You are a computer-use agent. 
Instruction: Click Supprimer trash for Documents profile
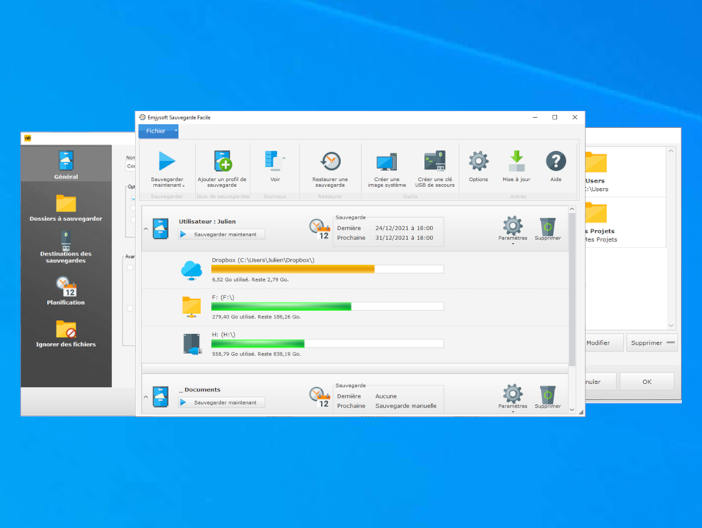point(548,394)
